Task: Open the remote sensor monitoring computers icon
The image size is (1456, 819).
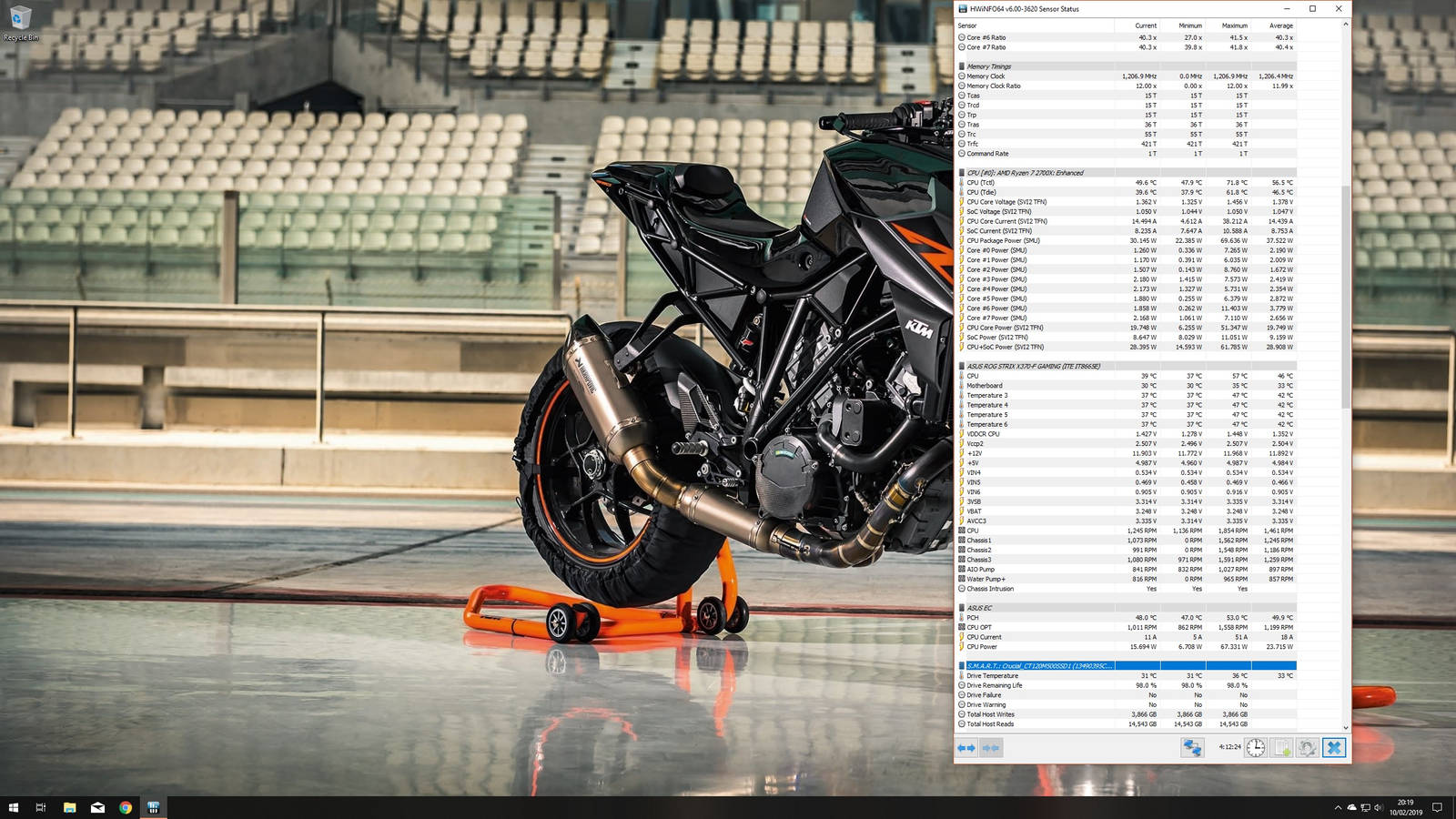Action: [x=1192, y=748]
